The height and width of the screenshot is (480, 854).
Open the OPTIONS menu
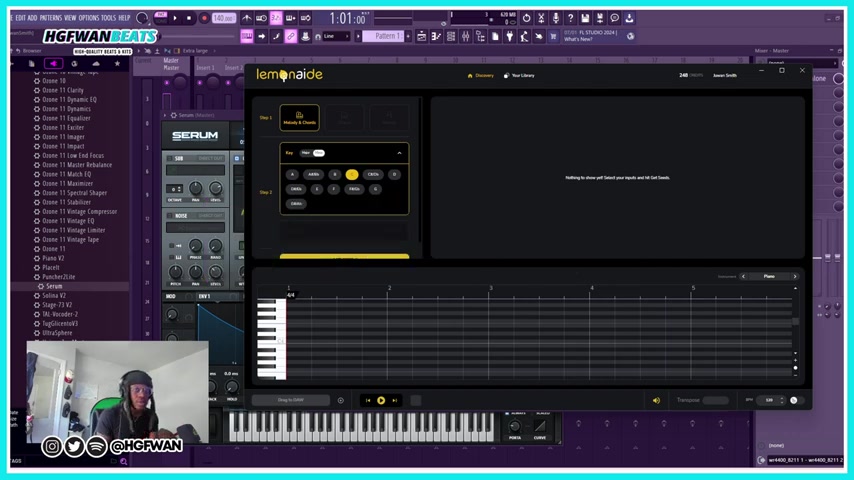[89, 18]
